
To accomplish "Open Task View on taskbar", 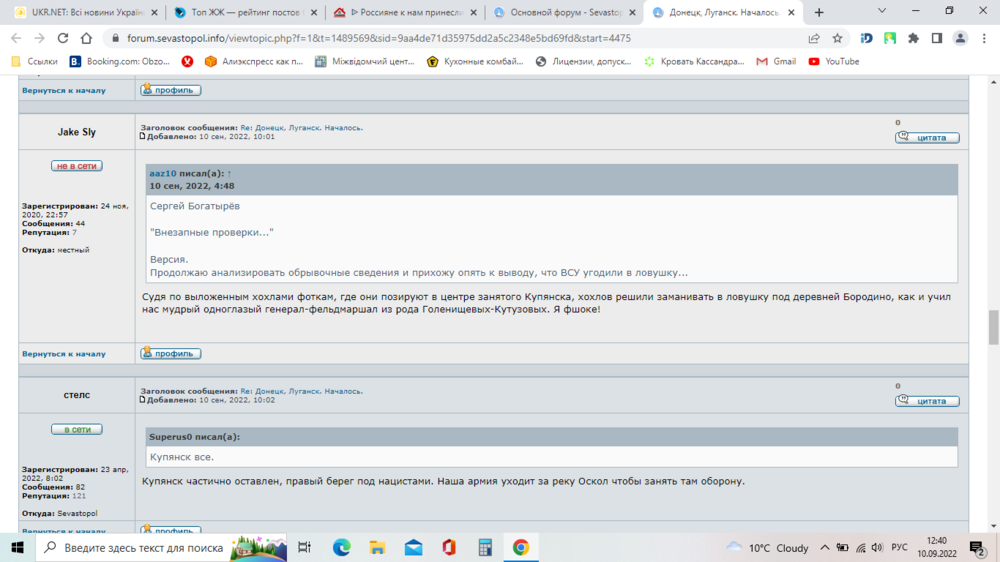I will click(x=304, y=547).
